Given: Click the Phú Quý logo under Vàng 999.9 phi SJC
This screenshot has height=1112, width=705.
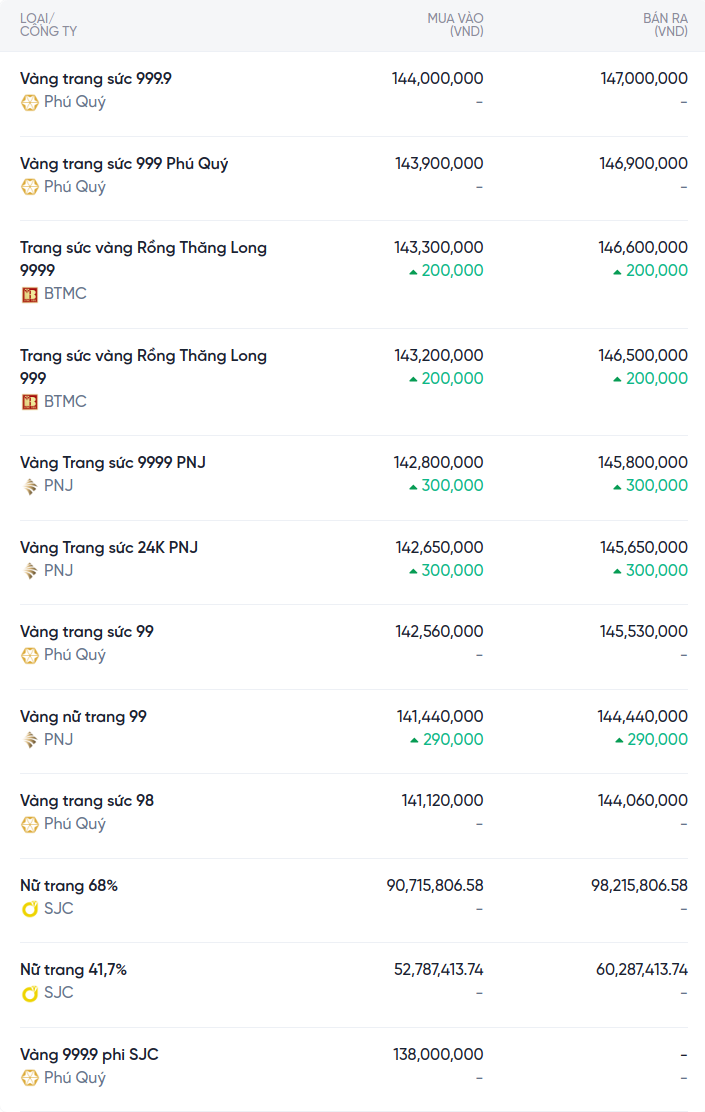Looking at the screenshot, I should [30, 1078].
